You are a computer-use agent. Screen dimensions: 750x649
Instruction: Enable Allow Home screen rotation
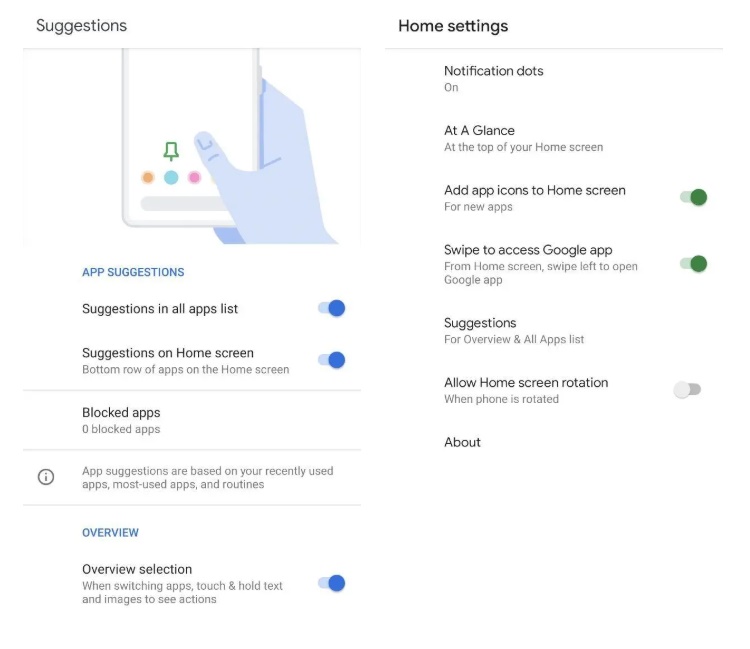pos(687,390)
